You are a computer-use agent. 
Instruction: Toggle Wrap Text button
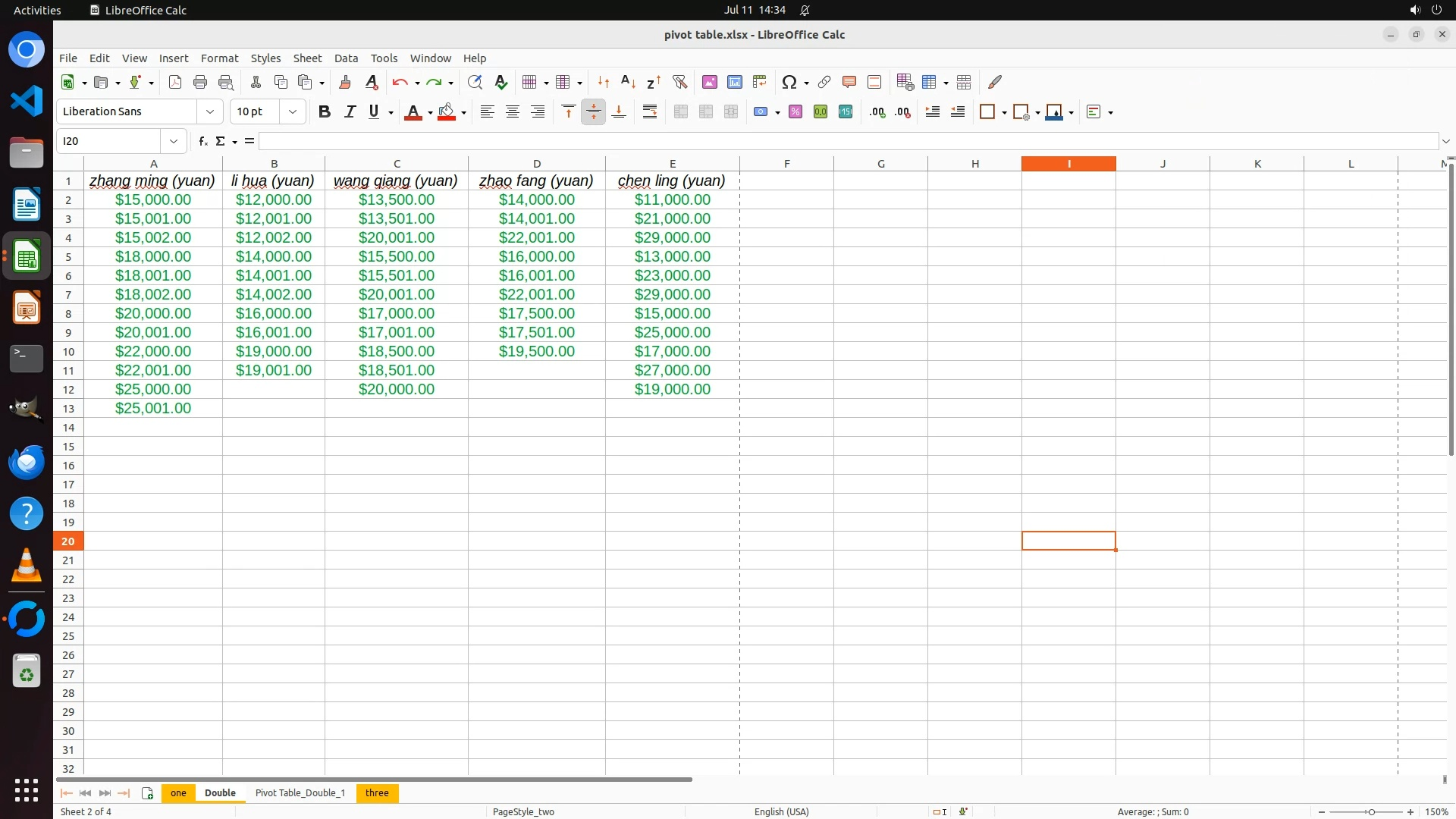click(x=650, y=111)
